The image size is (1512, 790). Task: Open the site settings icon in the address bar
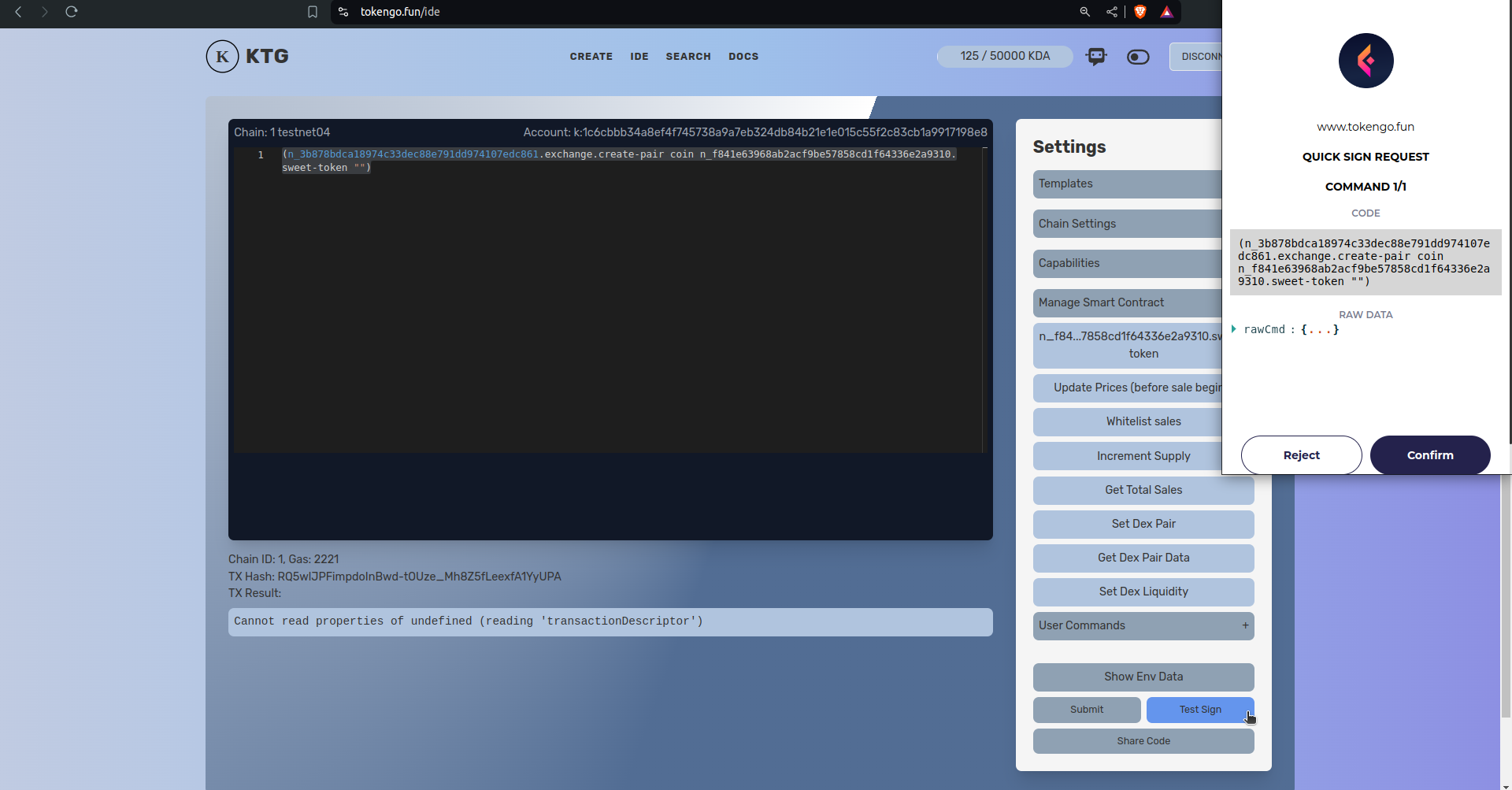tap(343, 12)
